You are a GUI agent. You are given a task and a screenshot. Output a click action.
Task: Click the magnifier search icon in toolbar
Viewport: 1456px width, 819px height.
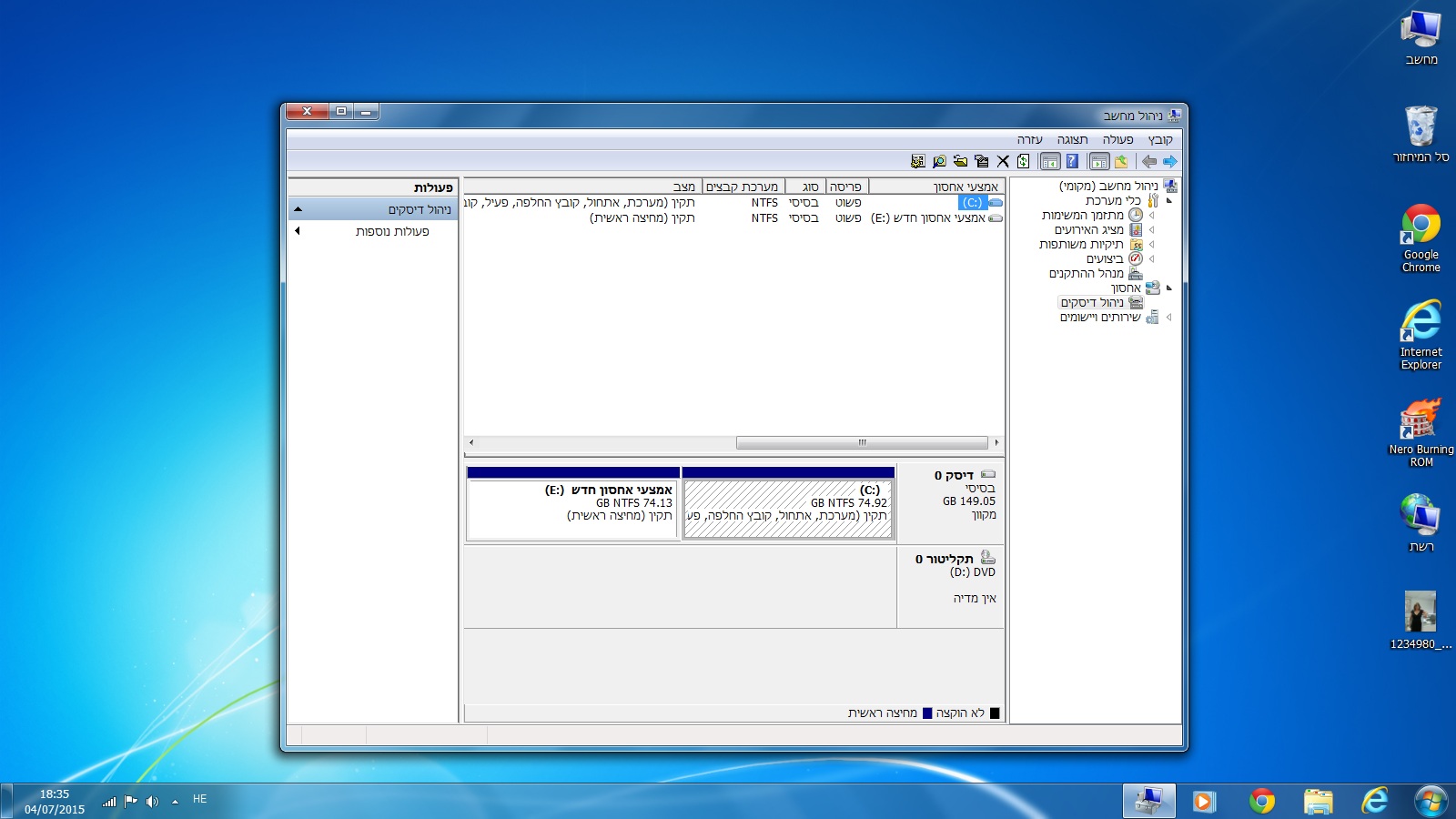(x=939, y=162)
